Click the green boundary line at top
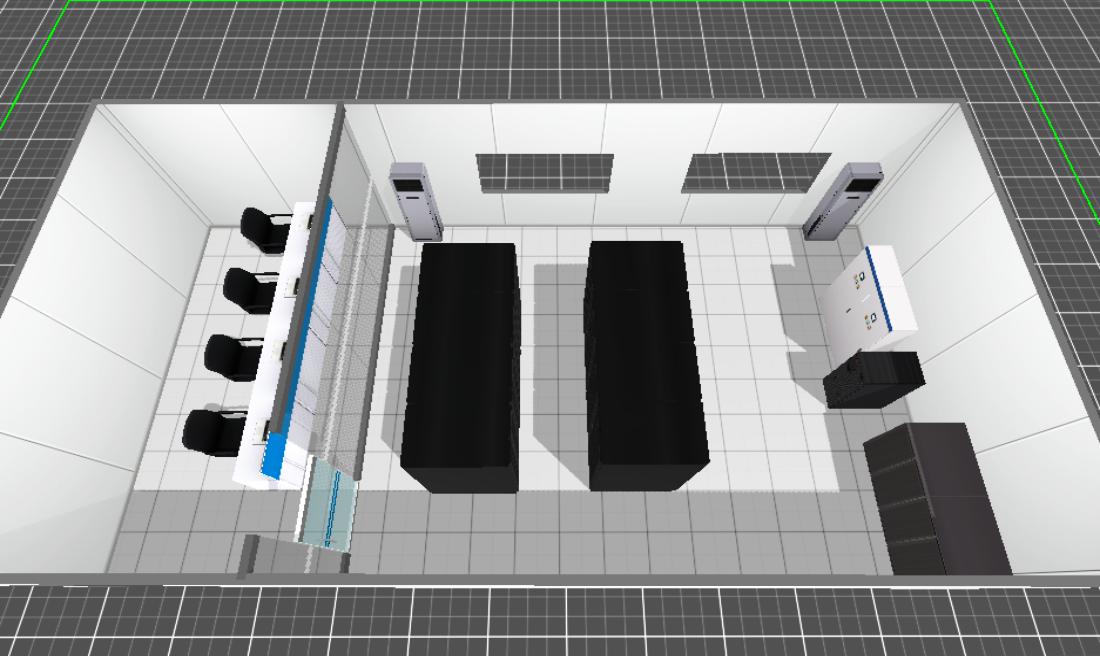The width and height of the screenshot is (1100, 656). coord(530,3)
